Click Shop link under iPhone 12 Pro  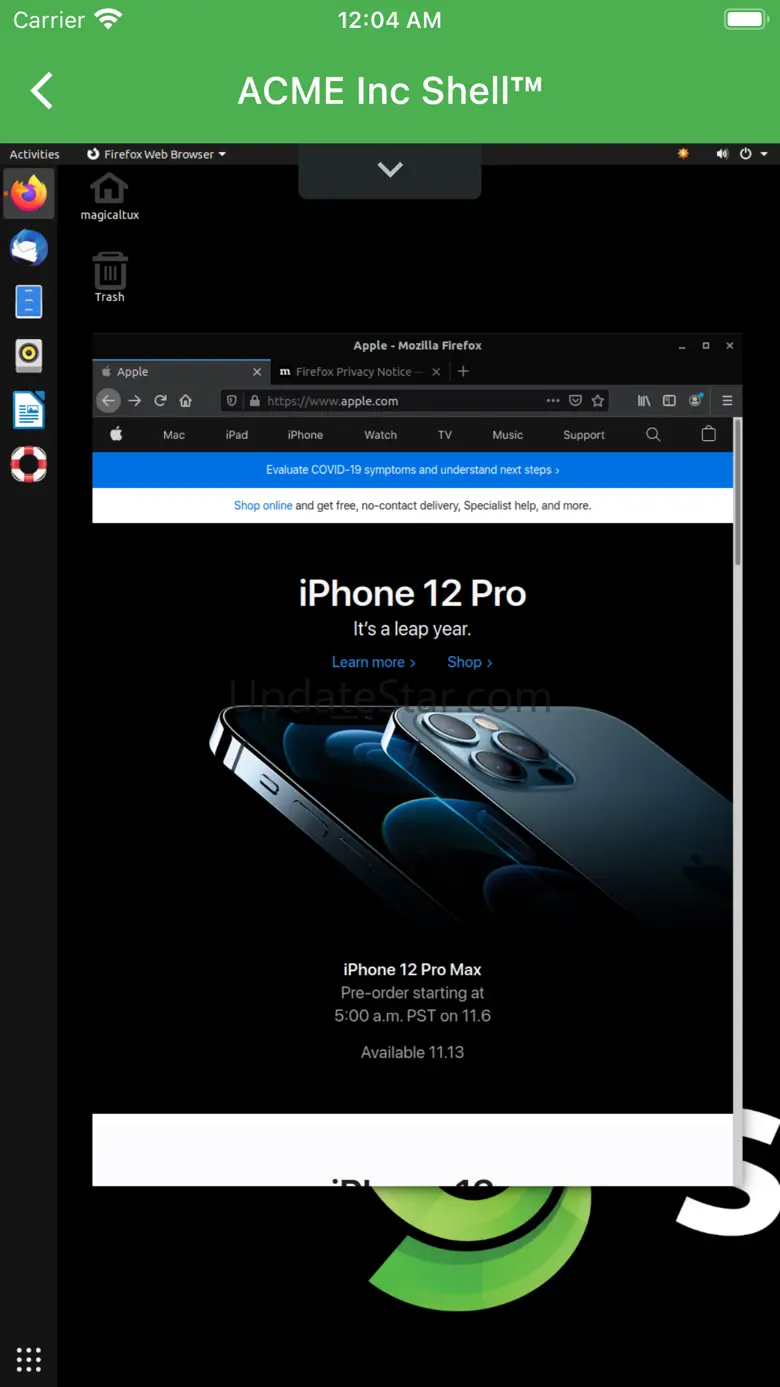470,662
